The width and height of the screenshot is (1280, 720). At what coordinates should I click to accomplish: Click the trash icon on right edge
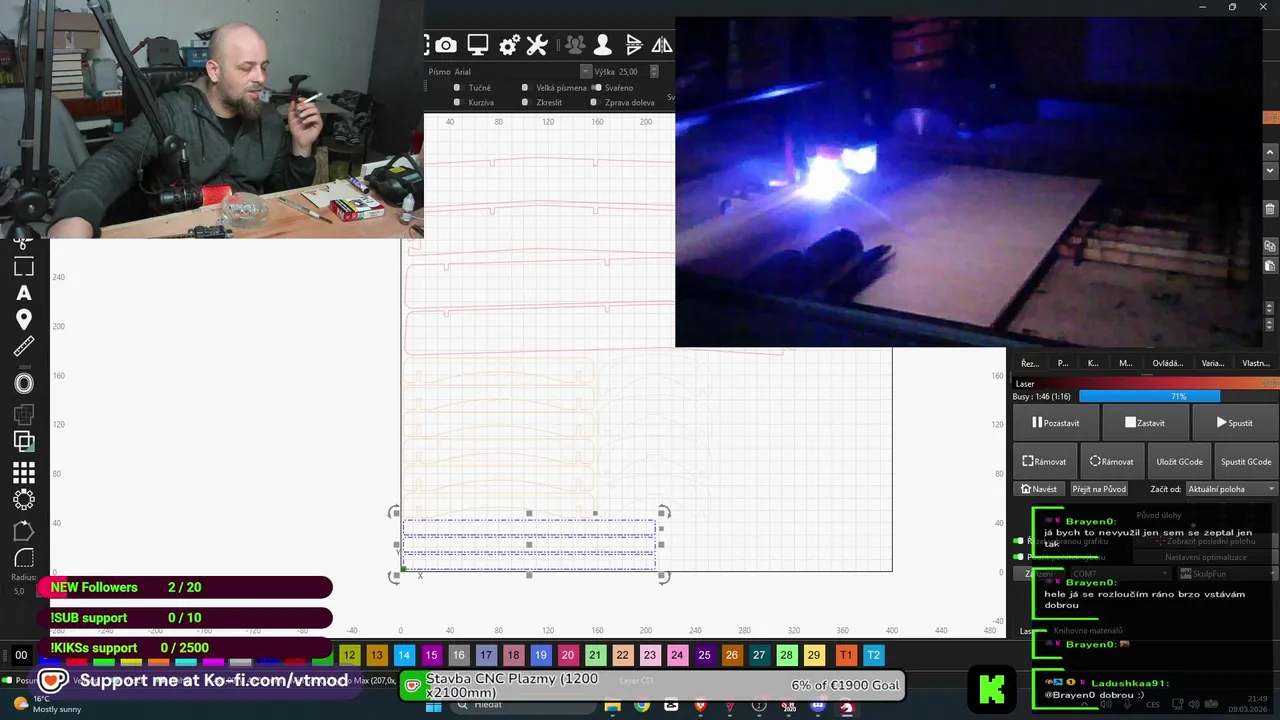pyautogui.click(x=1270, y=209)
